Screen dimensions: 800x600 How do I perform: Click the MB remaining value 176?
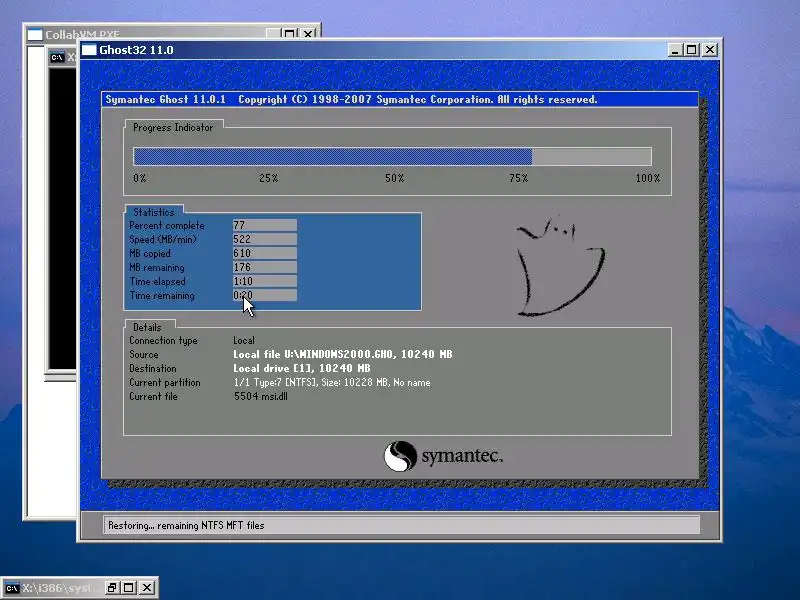tap(265, 267)
